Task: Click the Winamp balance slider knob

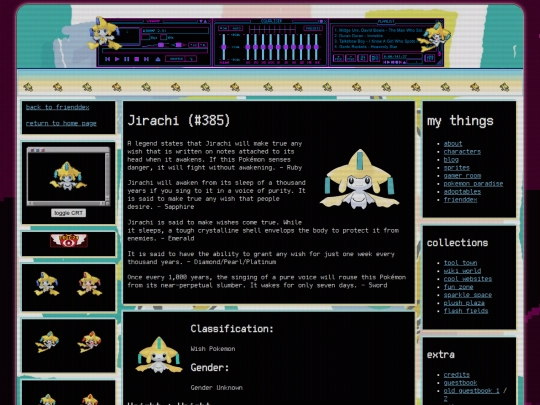Action: click(x=178, y=45)
